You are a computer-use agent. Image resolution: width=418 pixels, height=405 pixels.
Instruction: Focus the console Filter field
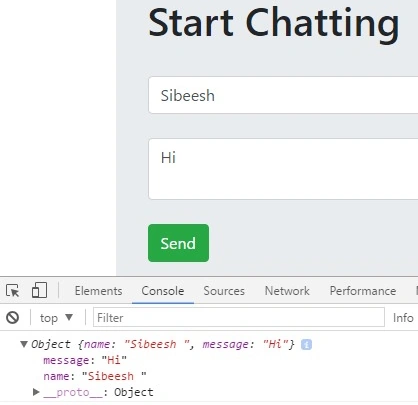[239, 317]
